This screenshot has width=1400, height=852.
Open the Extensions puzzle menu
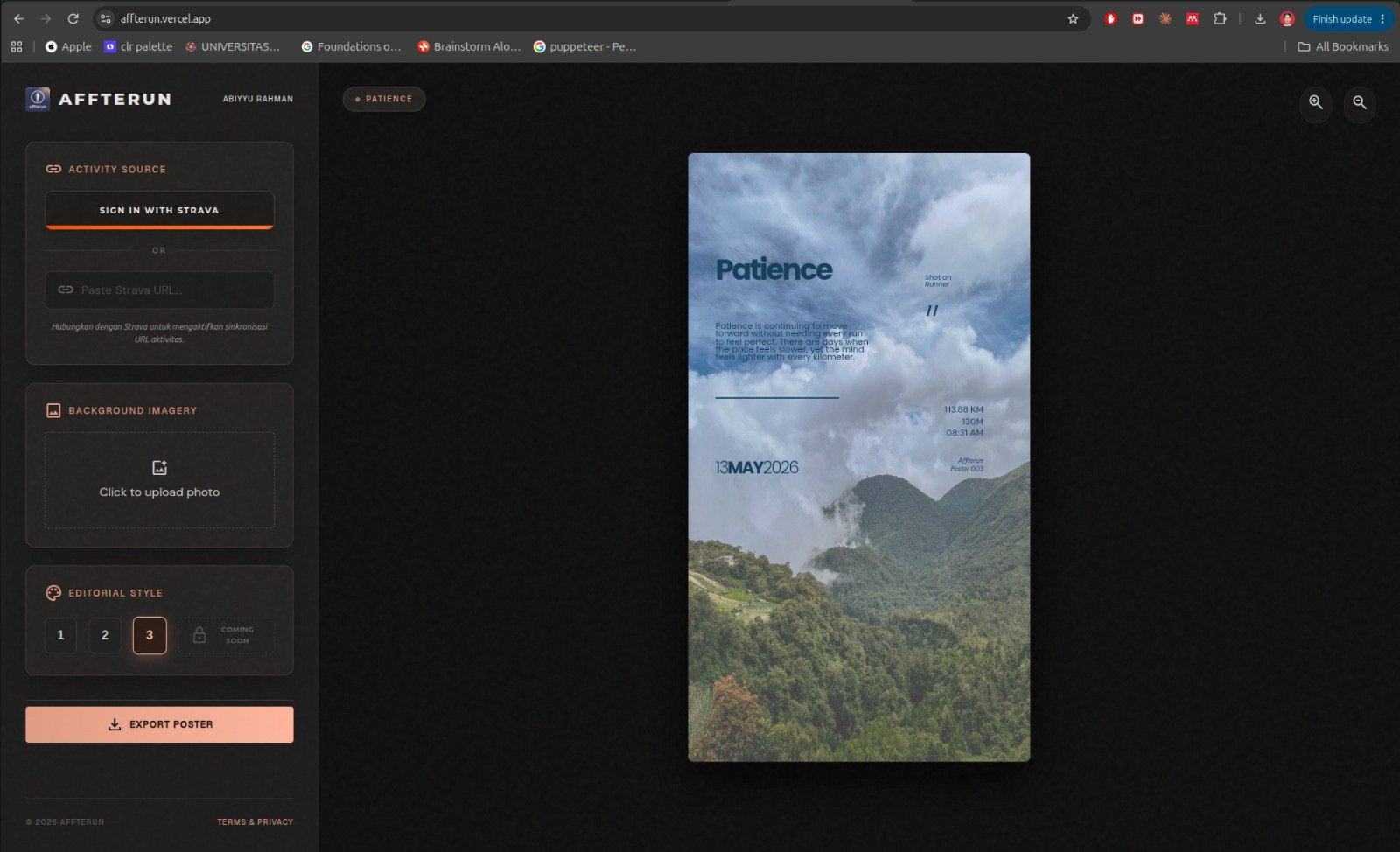pos(1220,18)
